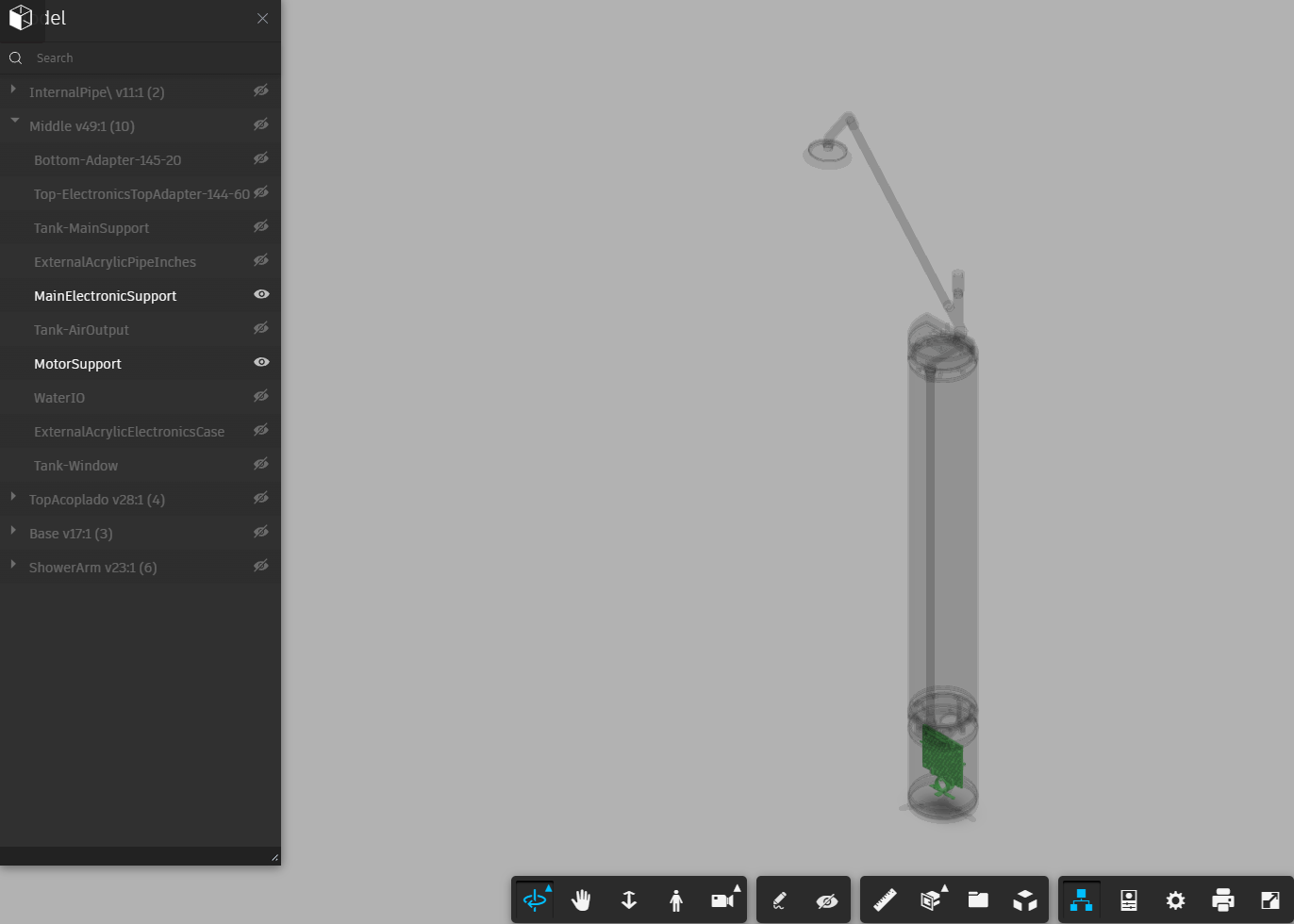Open viewer Settings gear

1176,900
